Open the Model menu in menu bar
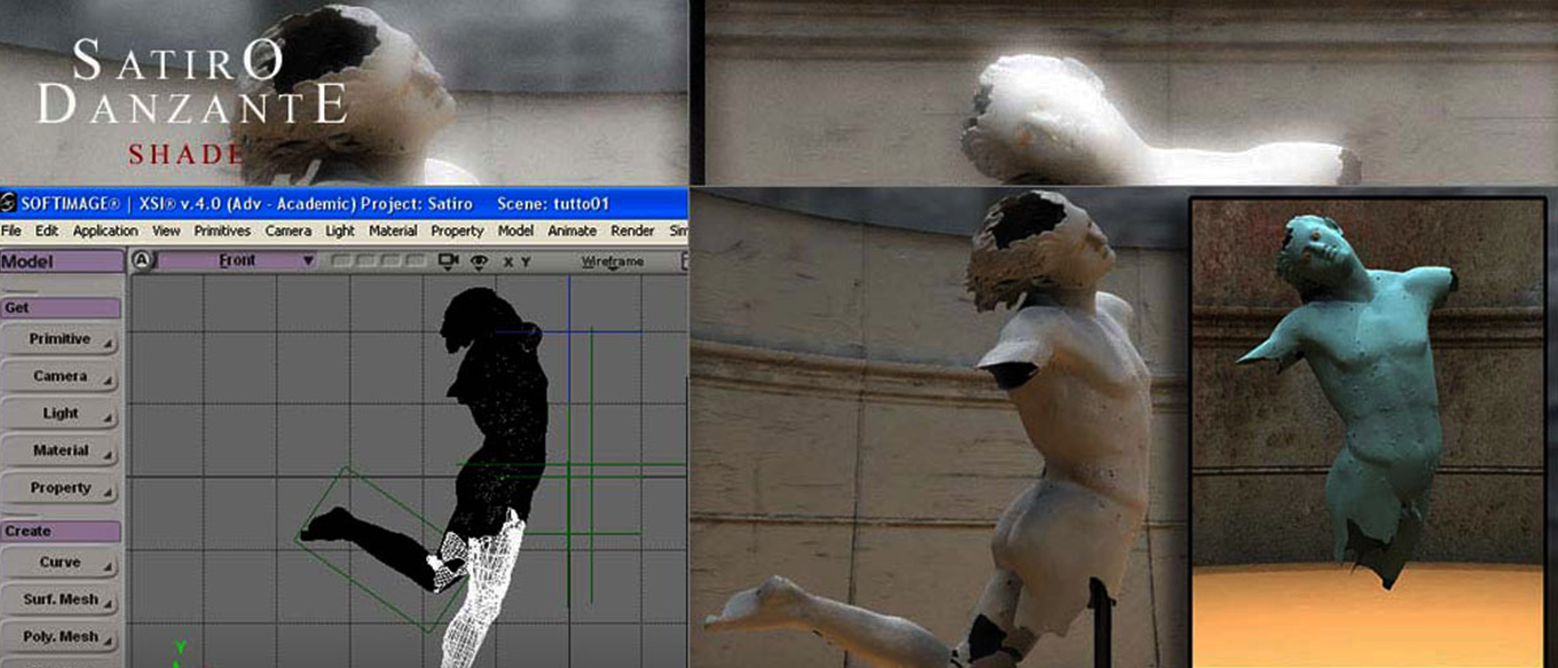Viewport: 1558px width, 668px height. [x=516, y=231]
